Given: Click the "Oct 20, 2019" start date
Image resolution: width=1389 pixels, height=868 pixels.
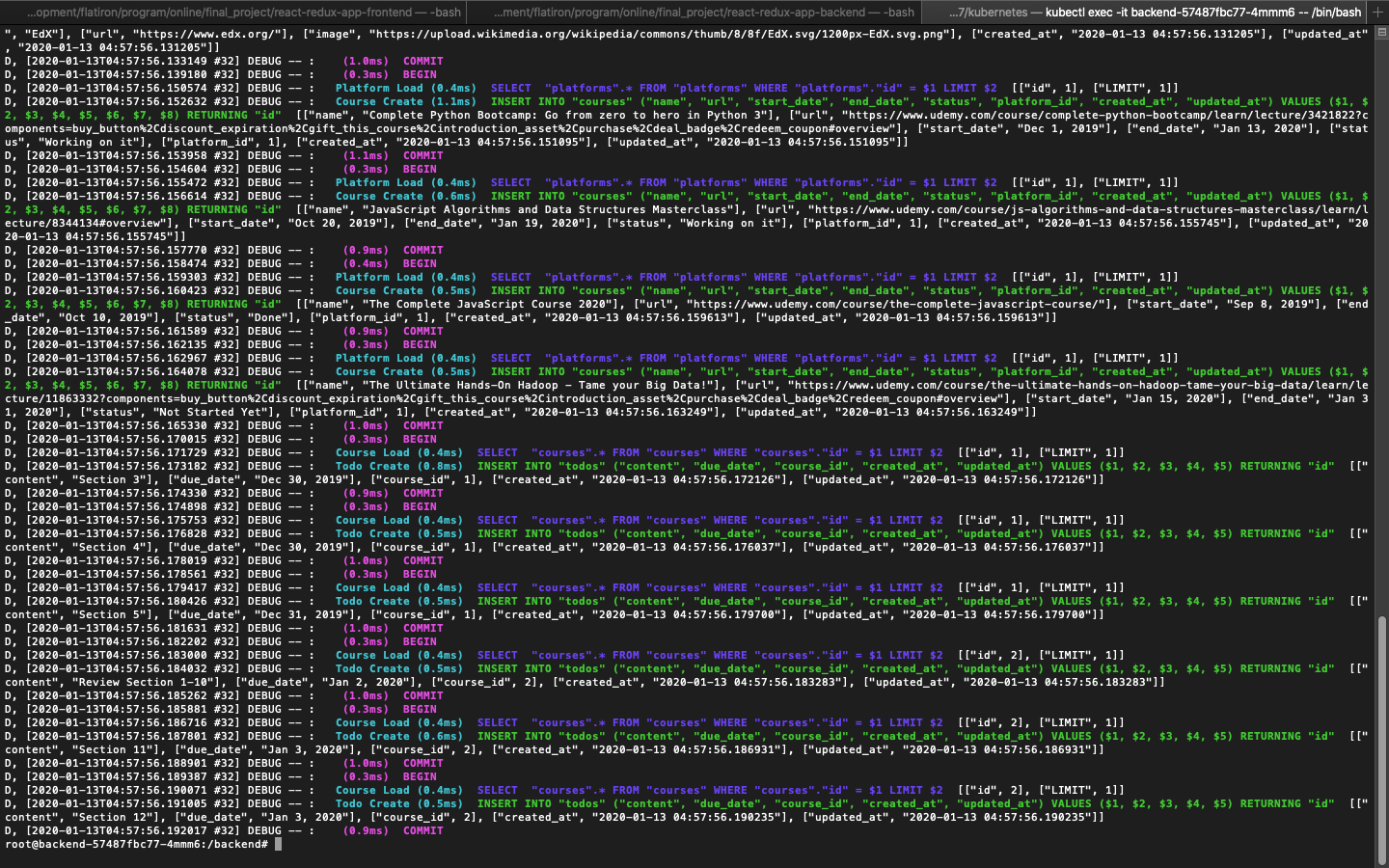Looking at the screenshot, I should click(336, 223).
